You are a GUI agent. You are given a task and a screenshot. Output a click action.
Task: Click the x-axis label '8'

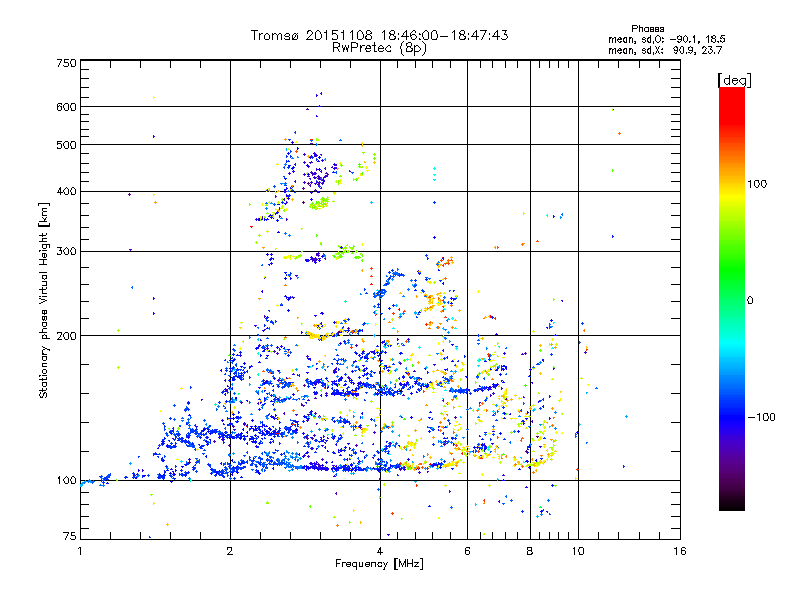coord(530,551)
